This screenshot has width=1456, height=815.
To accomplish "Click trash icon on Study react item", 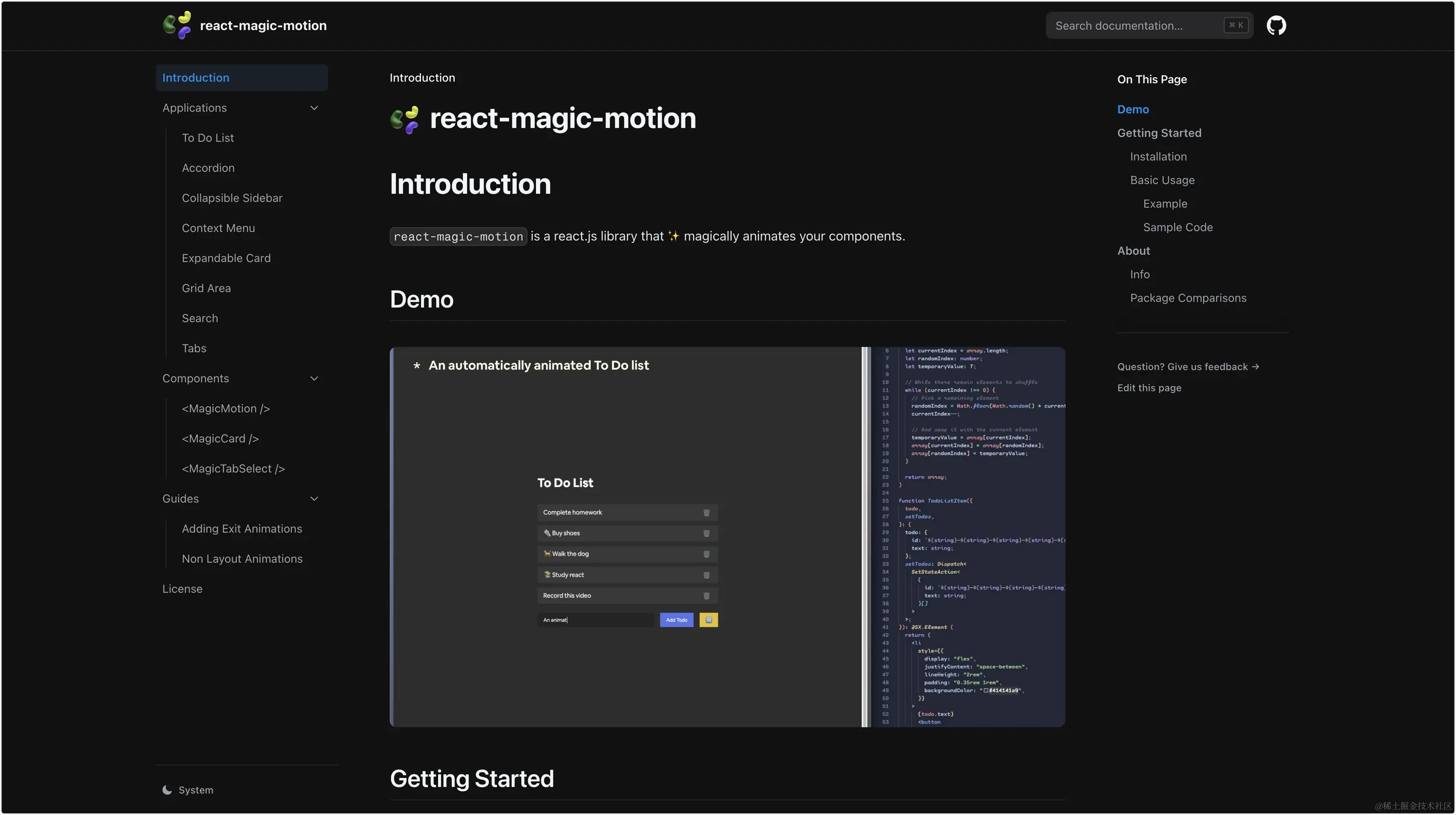I will coord(706,575).
